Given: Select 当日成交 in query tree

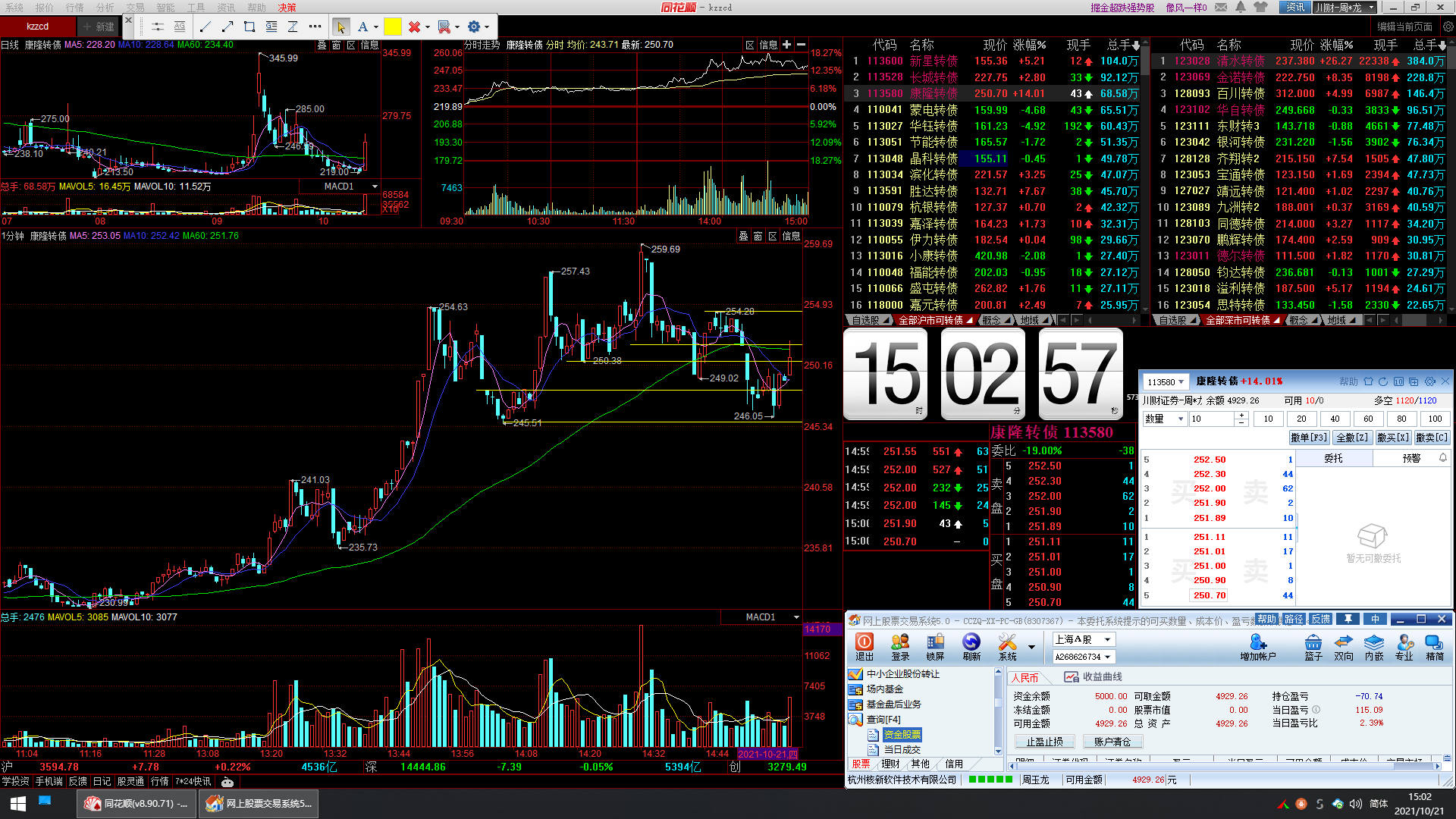Looking at the screenshot, I should (x=902, y=749).
